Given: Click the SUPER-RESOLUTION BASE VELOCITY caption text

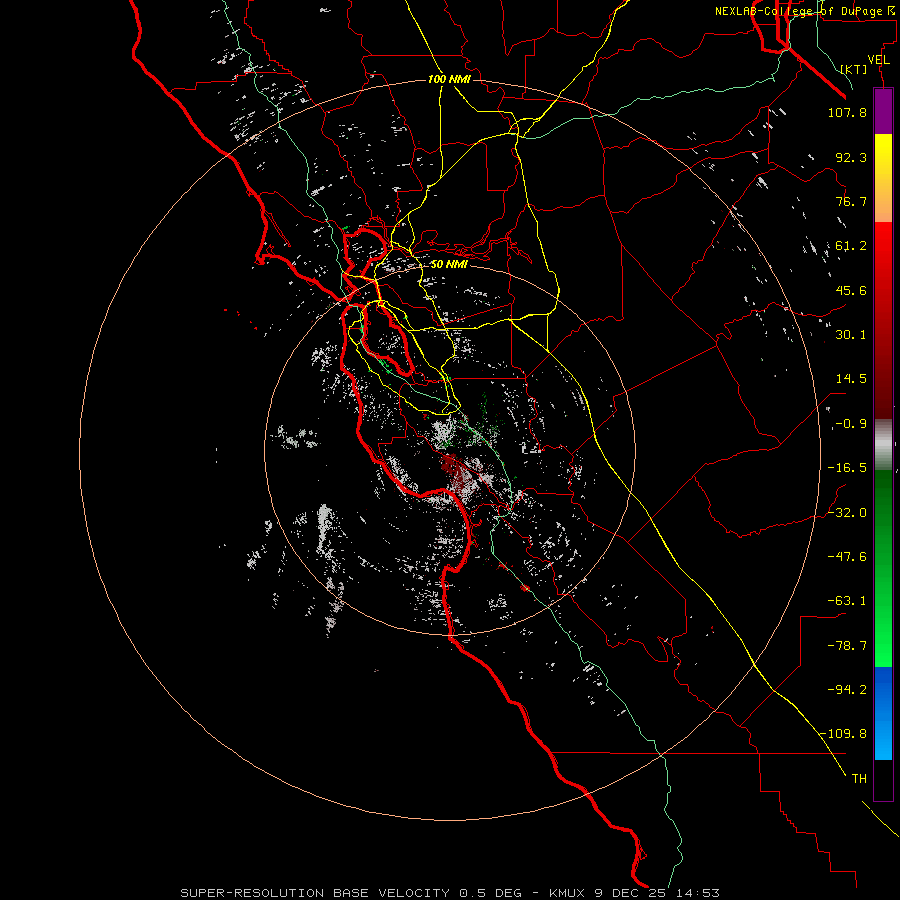Looking at the screenshot, I should [315, 893].
